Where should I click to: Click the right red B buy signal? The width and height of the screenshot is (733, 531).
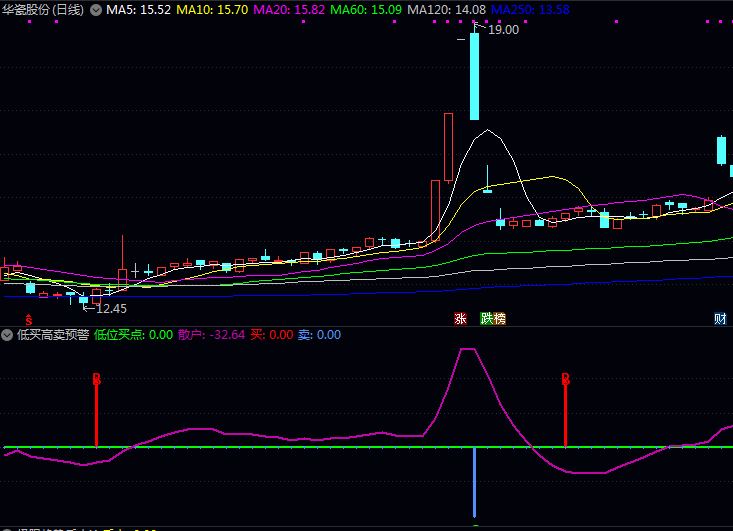click(x=565, y=380)
